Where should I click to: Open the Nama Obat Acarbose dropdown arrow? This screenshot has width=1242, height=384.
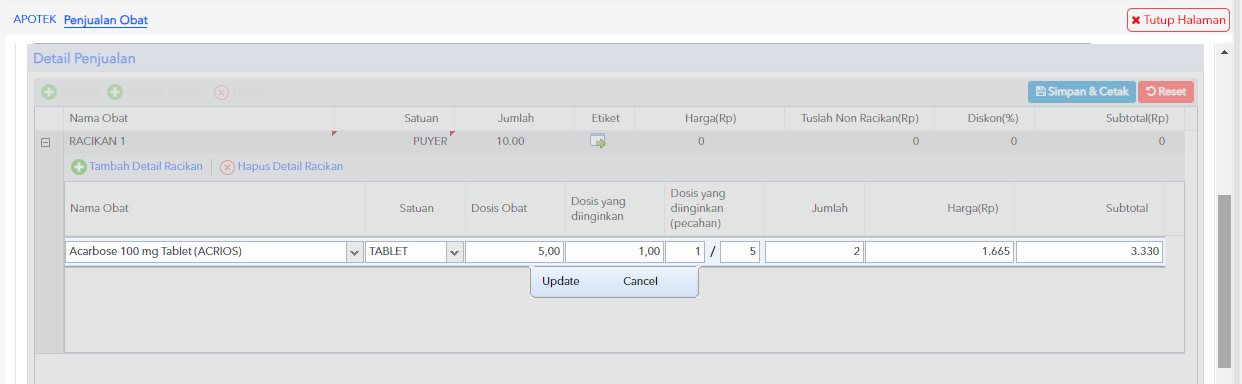354,252
